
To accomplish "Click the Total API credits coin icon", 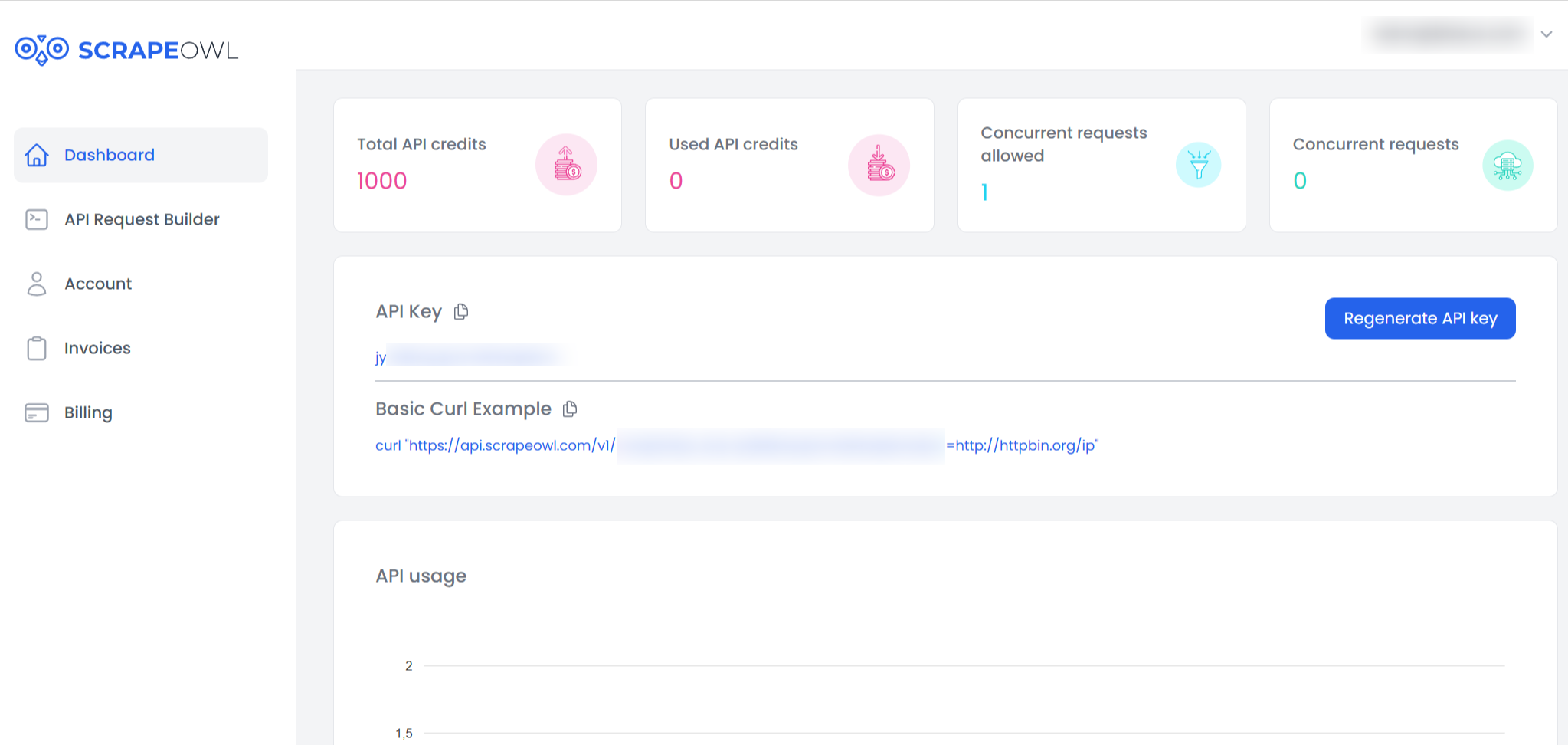I will tap(566, 165).
